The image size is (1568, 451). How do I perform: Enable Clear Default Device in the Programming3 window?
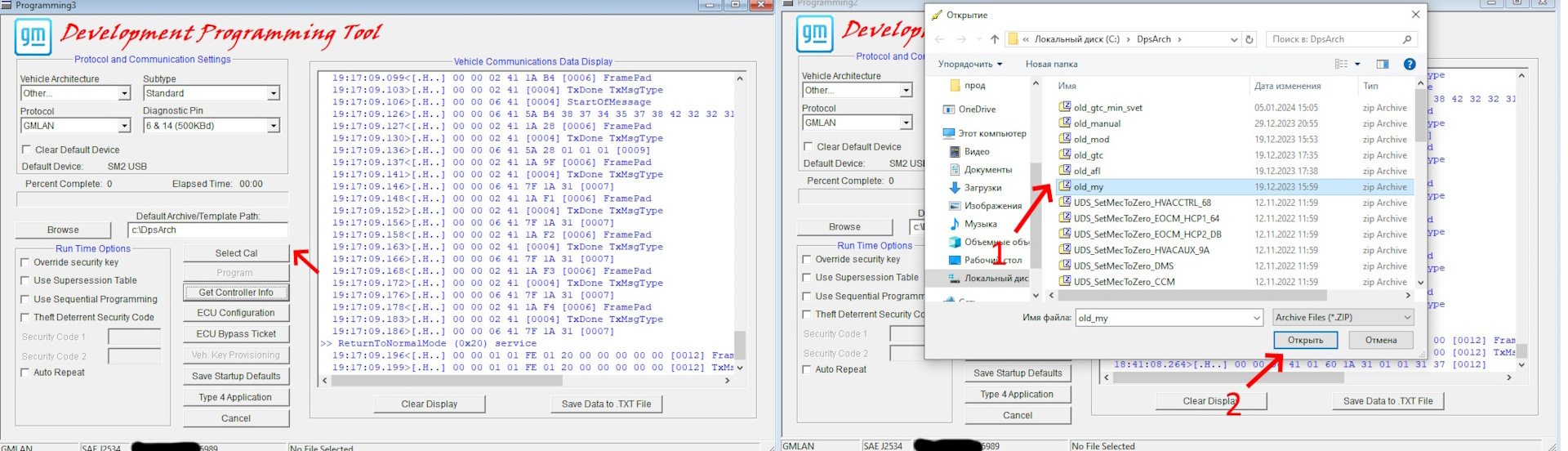[x=26, y=150]
